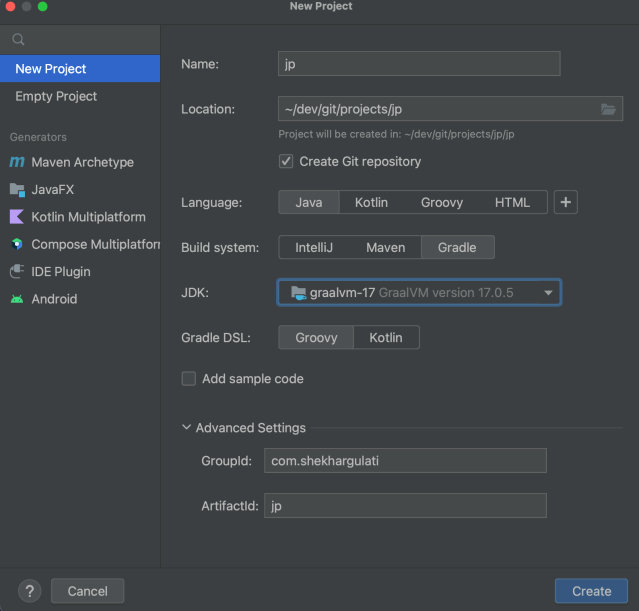
Task: Click the Maven Archetype generator icon
Action: (x=17, y=162)
